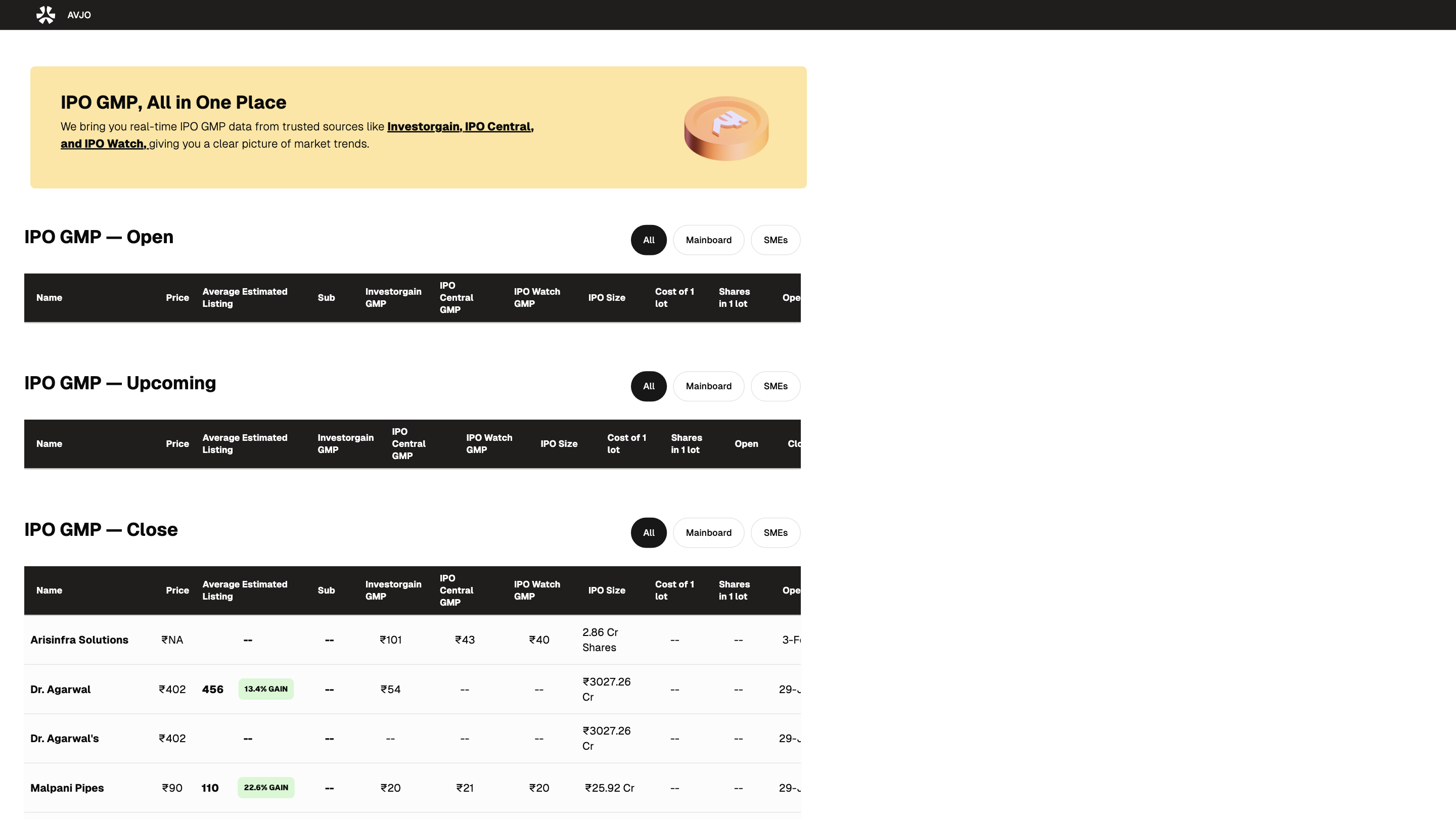The image size is (1456, 819).
Task: Select Mainboard filter in Open section
Action: point(708,240)
